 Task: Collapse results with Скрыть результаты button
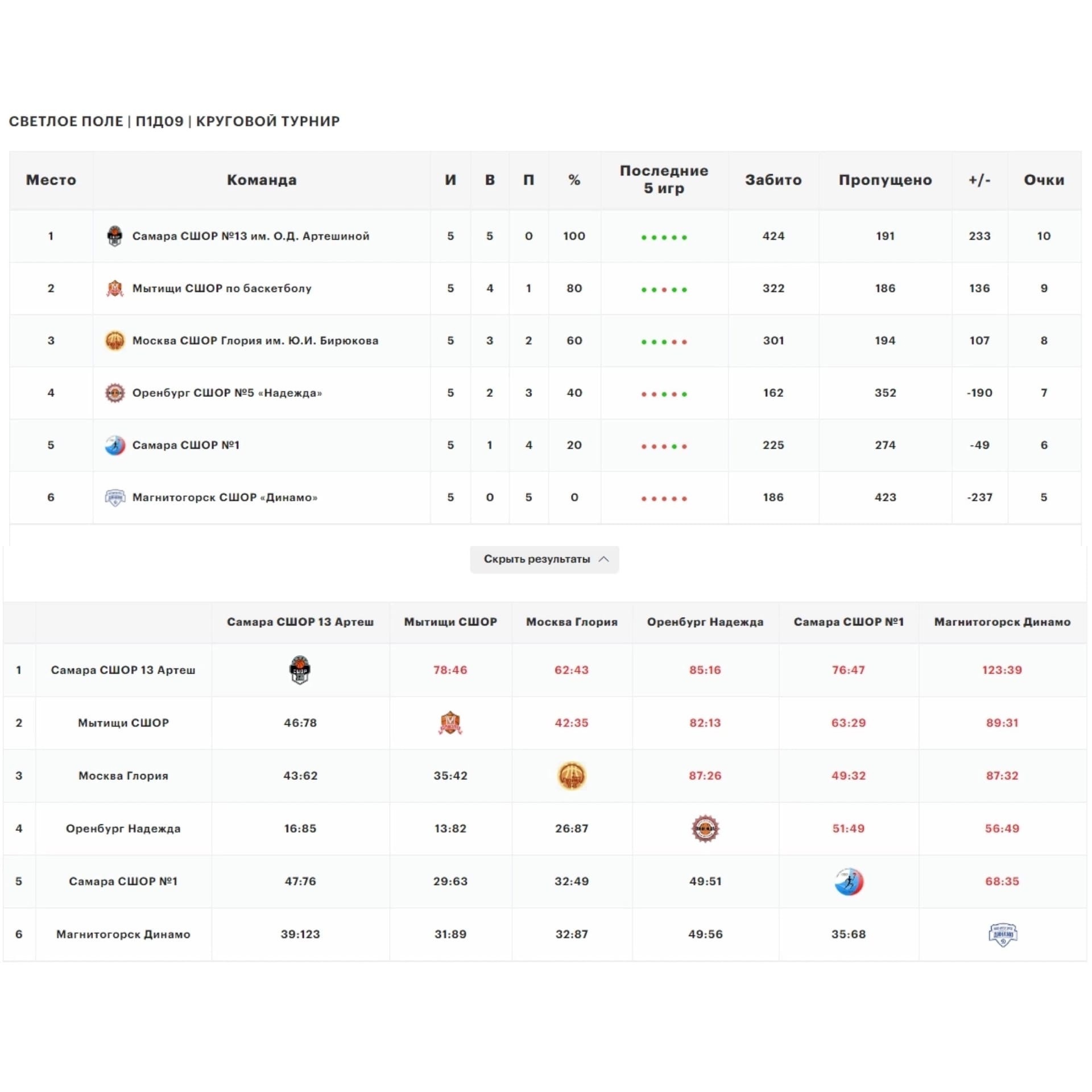coord(544,560)
